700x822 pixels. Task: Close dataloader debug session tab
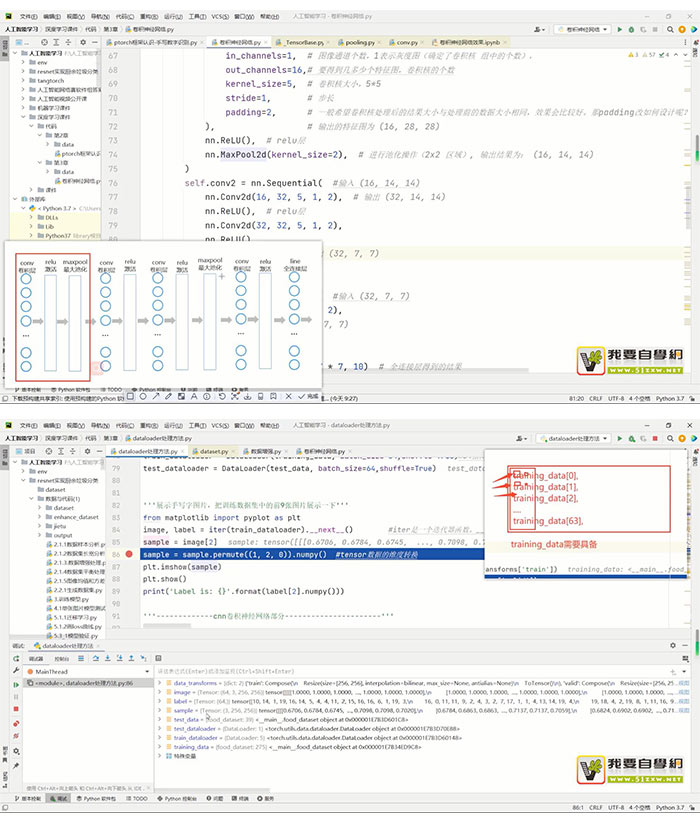pyautogui.click(x=98, y=646)
